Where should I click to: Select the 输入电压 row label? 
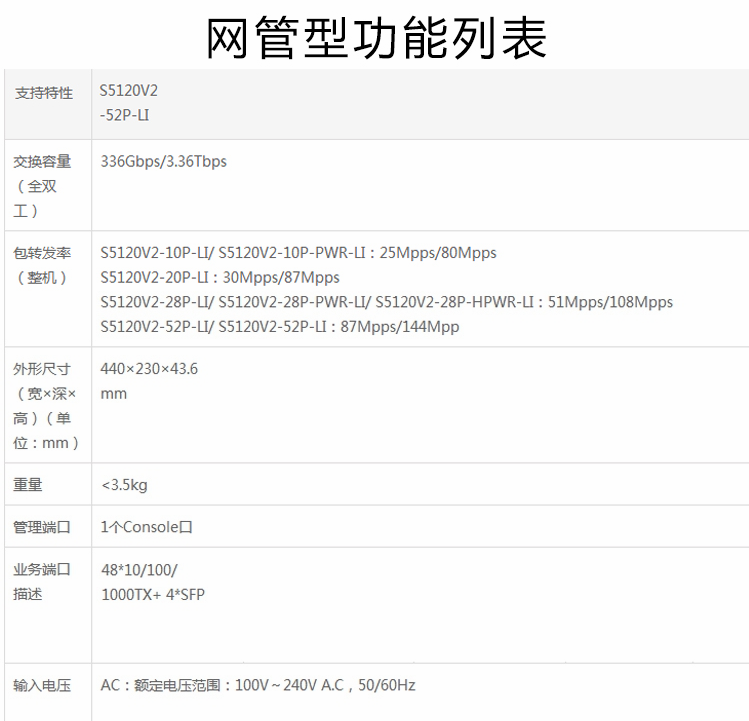click(42, 686)
